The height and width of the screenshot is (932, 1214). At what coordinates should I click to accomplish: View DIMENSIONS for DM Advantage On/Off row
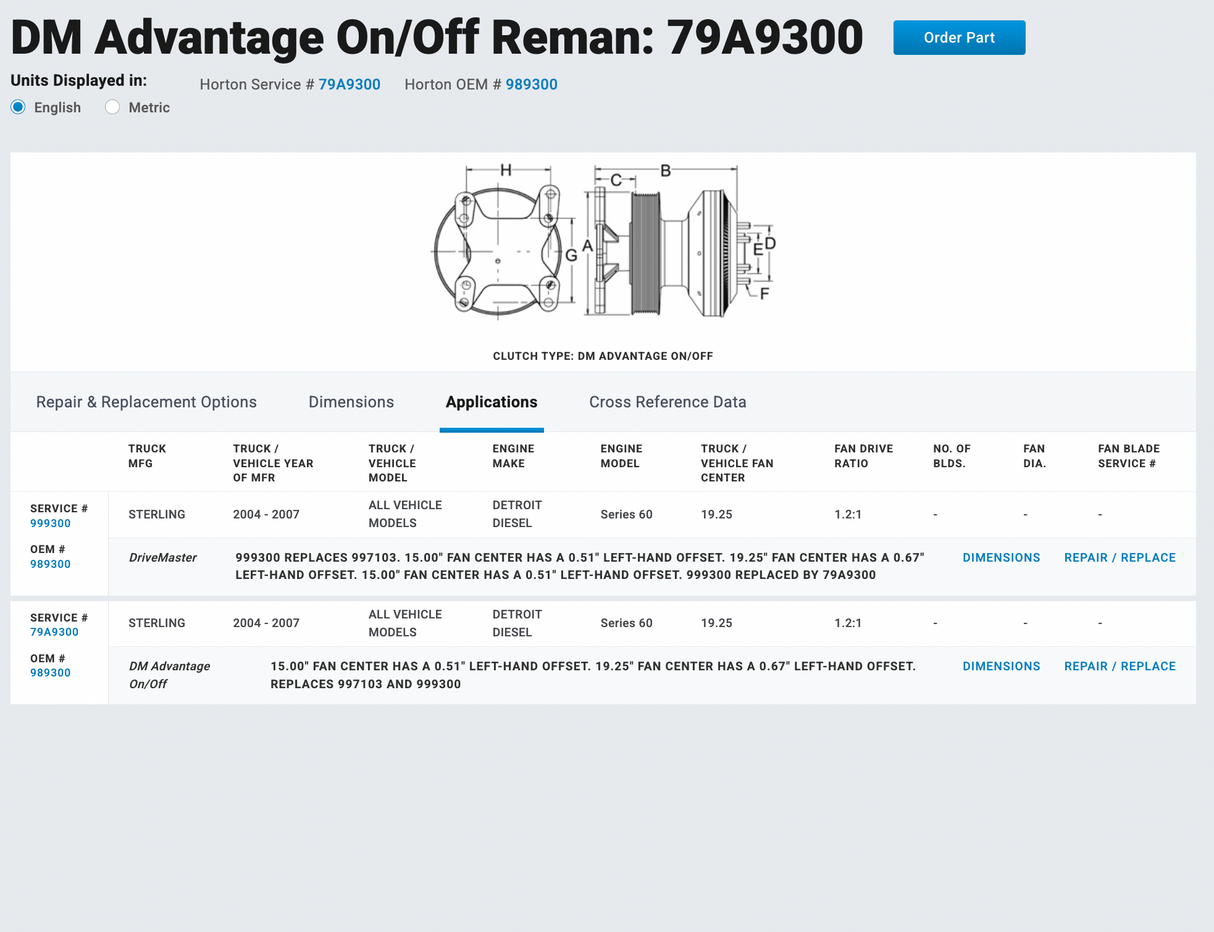point(1001,666)
